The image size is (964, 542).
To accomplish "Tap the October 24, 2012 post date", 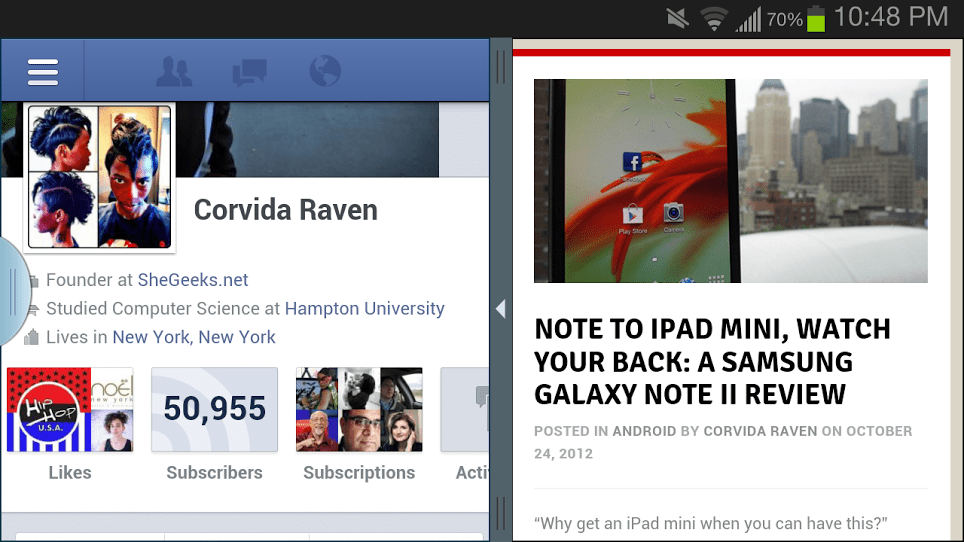I will pos(723,442).
